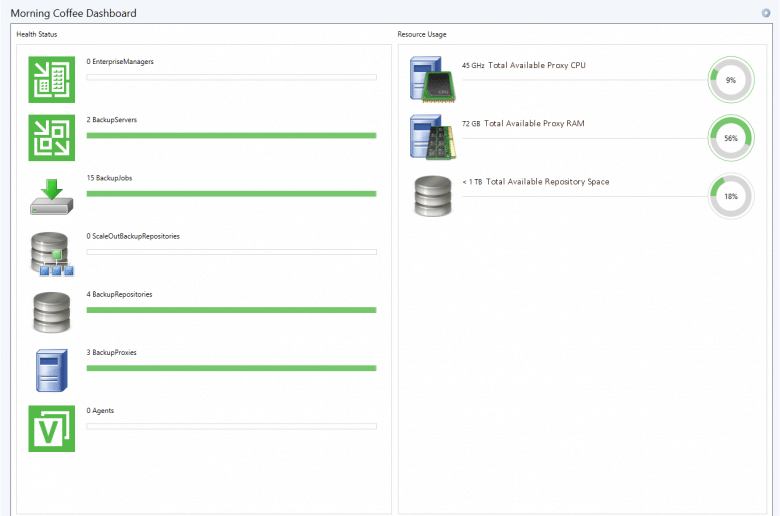Click the BackupJobs green health bar
This screenshot has width=780, height=516.
coord(231,194)
